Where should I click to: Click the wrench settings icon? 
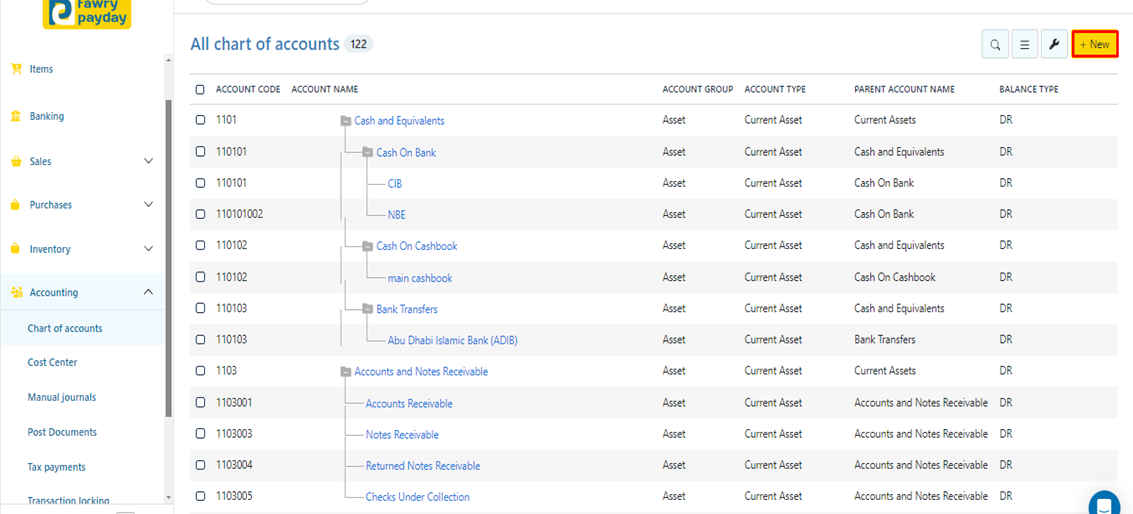1054,45
